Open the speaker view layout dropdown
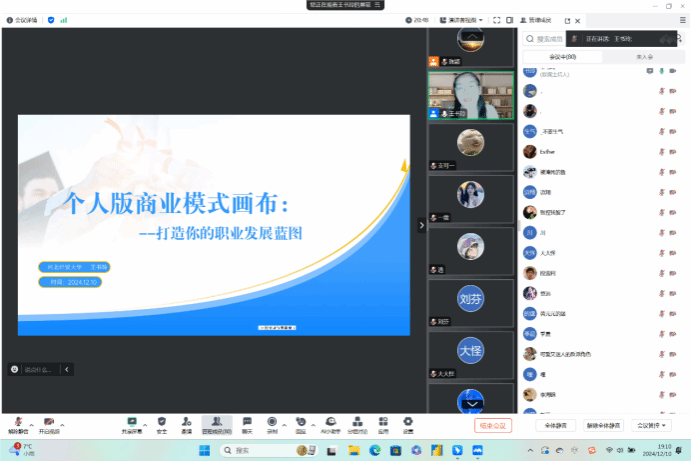The width and height of the screenshot is (692, 462). pyautogui.click(x=461, y=20)
